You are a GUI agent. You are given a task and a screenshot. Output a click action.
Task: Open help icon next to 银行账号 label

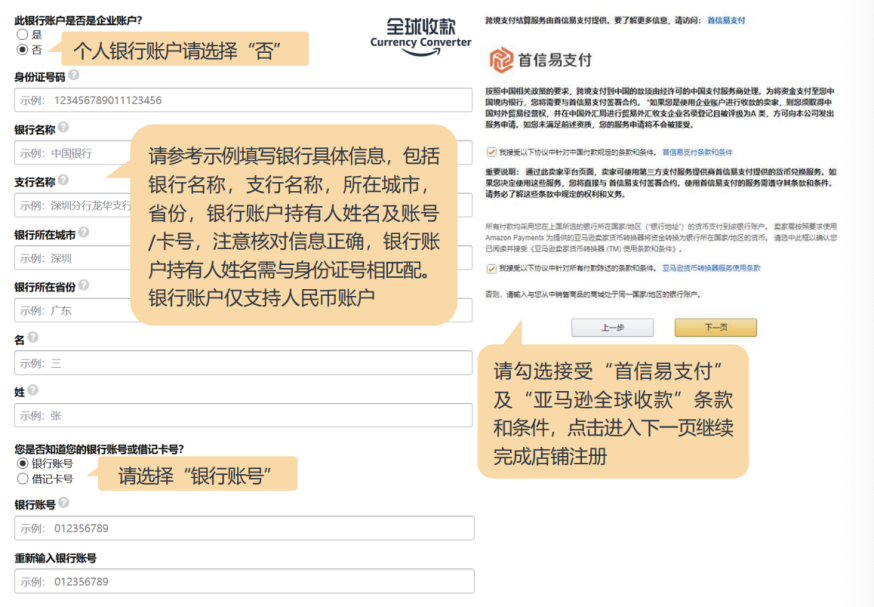64,502
